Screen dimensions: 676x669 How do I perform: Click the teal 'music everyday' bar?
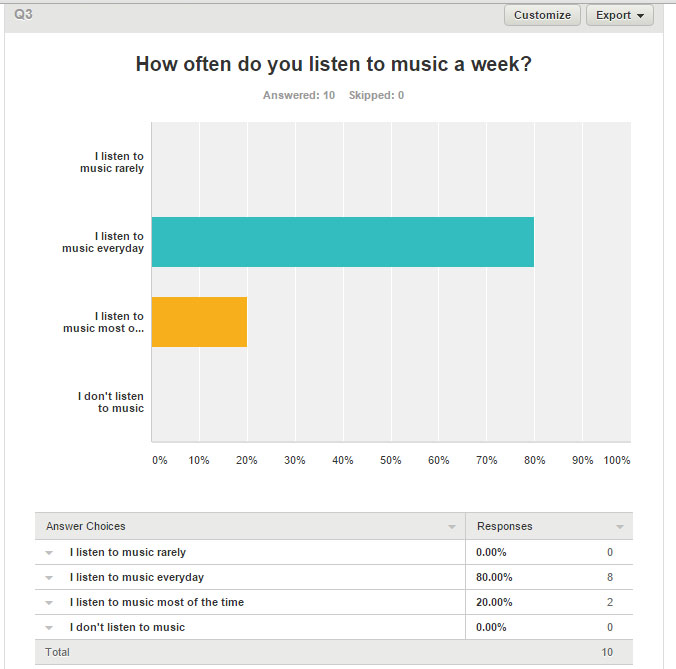point(342,242)
